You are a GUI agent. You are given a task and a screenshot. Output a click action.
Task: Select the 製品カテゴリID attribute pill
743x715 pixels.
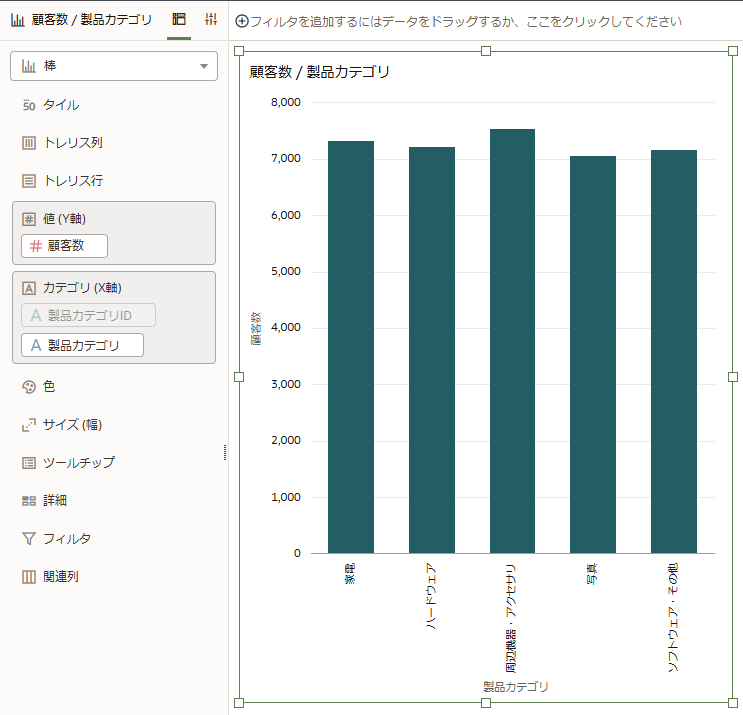tap(89, 316)
